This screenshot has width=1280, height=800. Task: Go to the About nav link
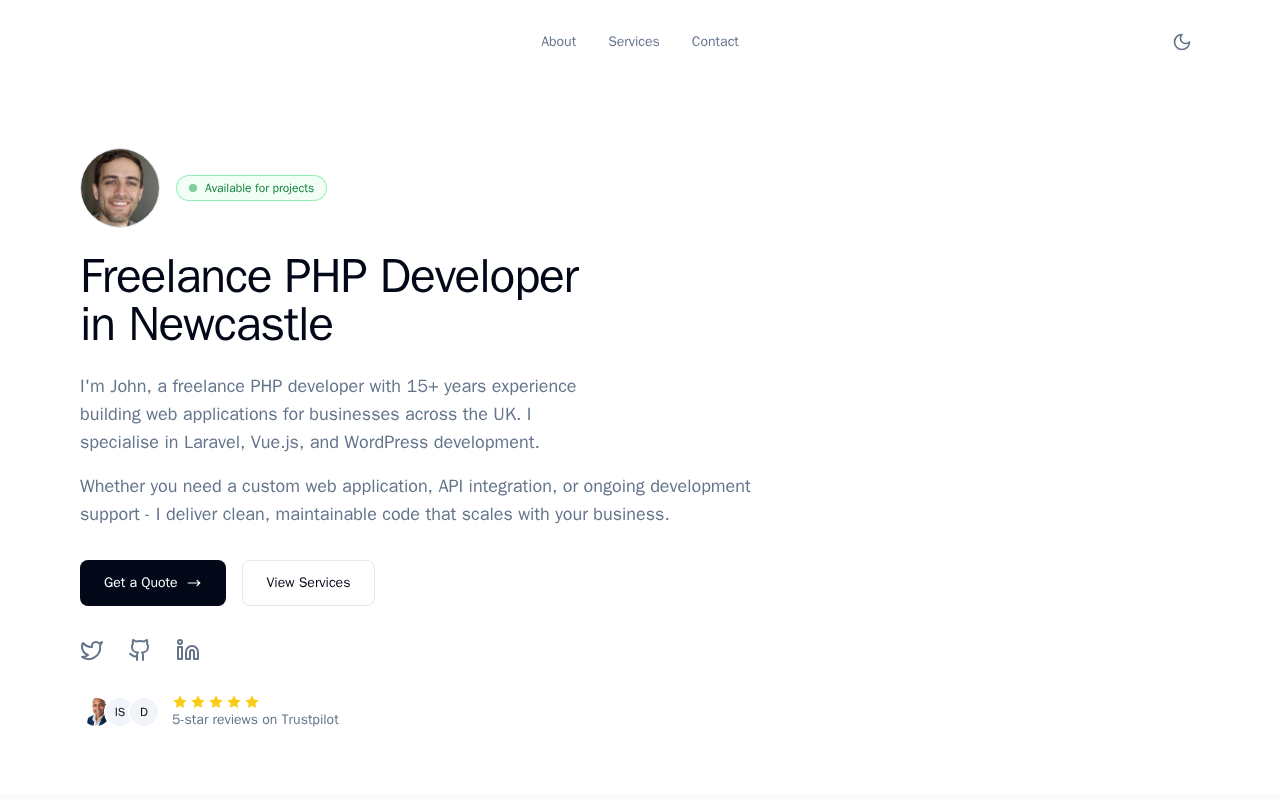[558, 42]
